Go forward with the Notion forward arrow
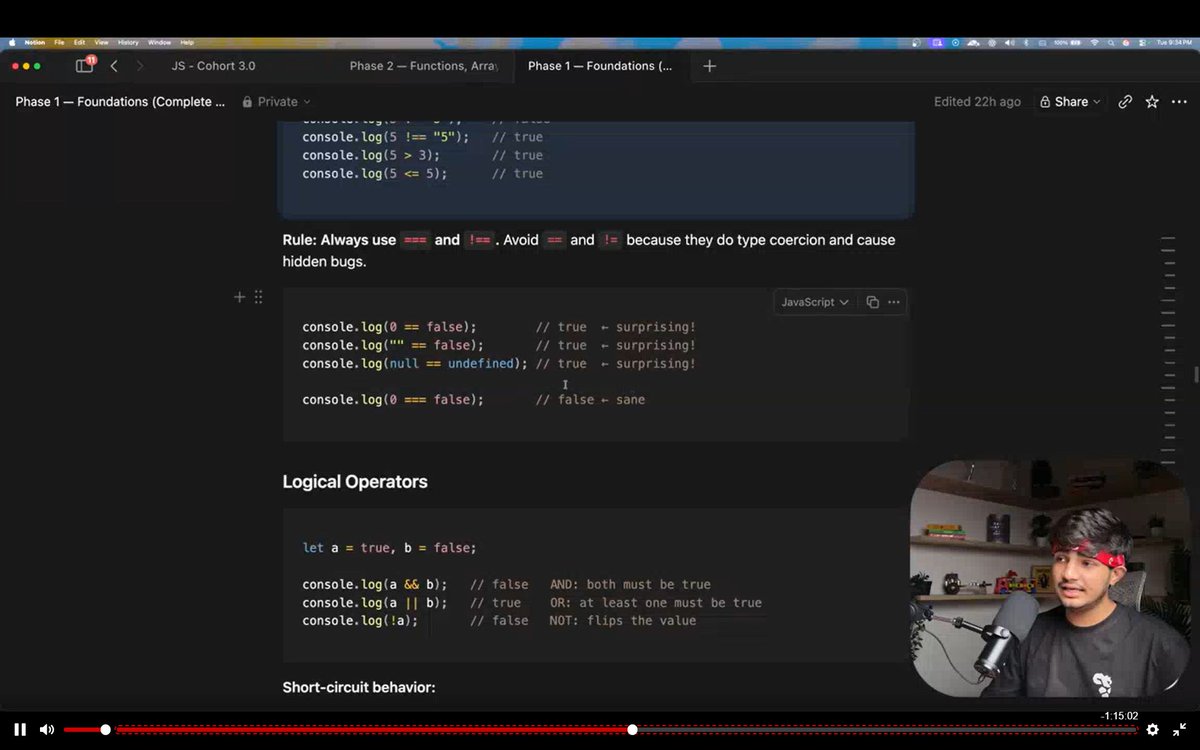 (139, 66)
